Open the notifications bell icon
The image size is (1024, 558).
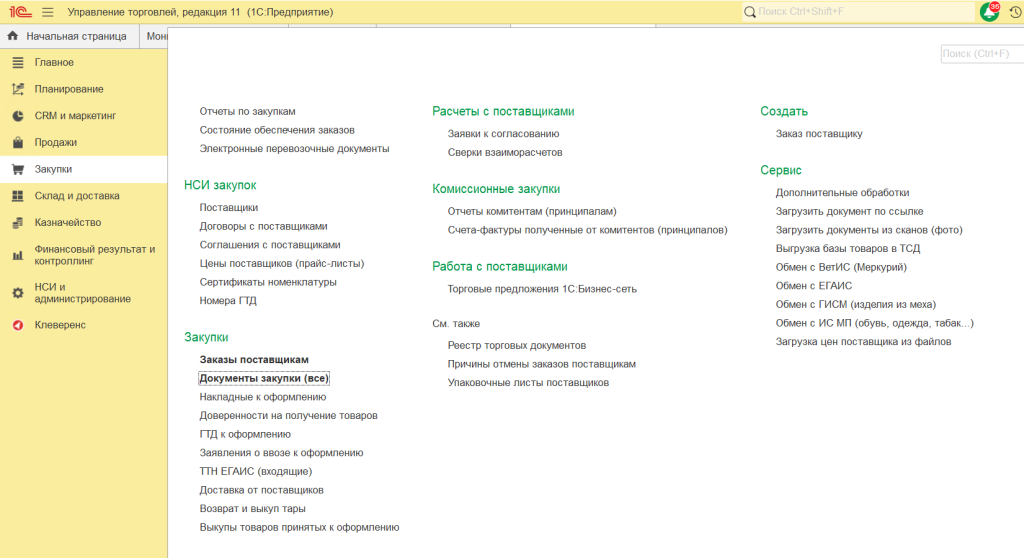pyautogui.click(x=989, y=12)
